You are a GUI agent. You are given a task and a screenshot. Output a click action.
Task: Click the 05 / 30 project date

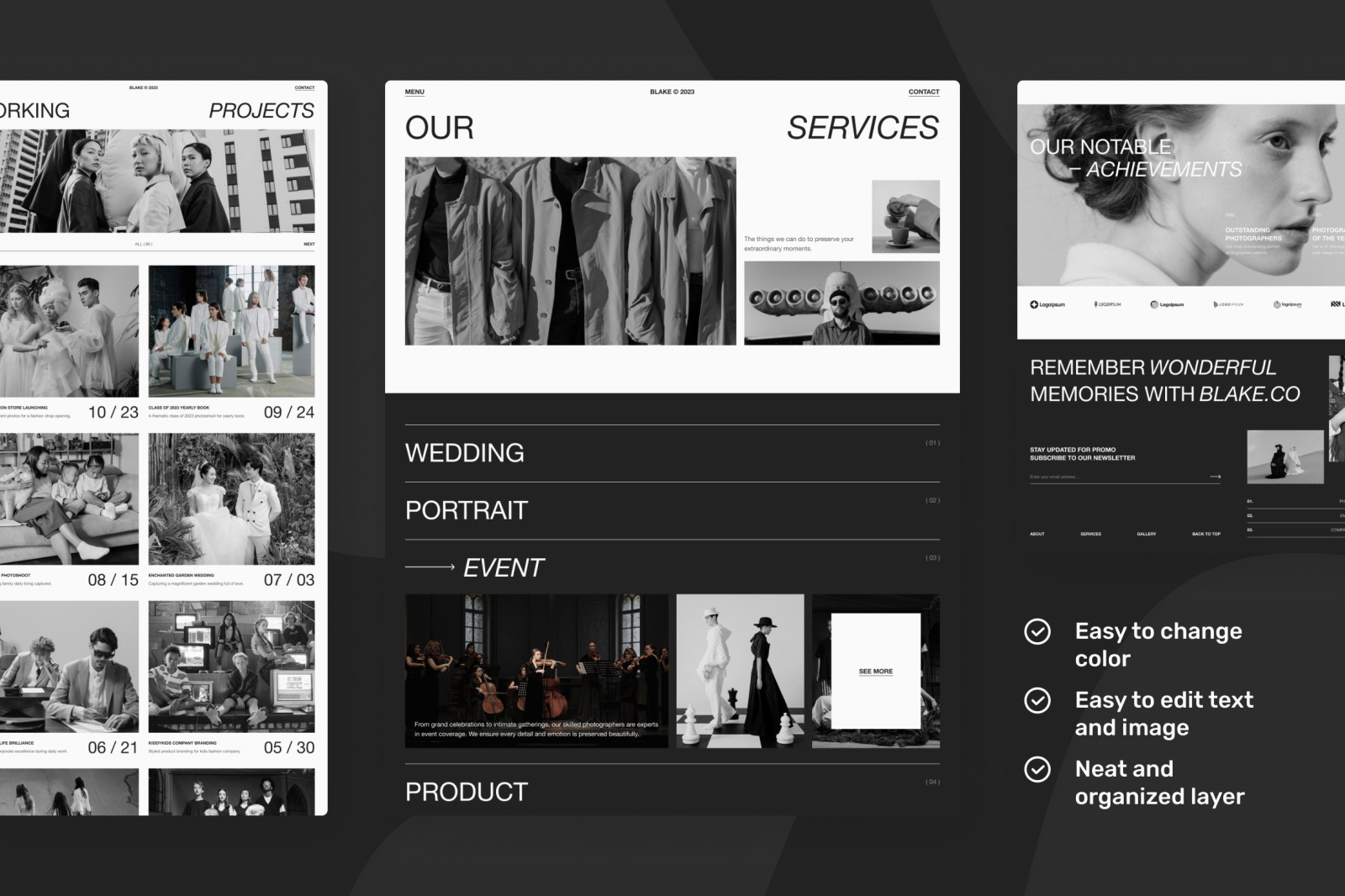(x=288, y=747)
